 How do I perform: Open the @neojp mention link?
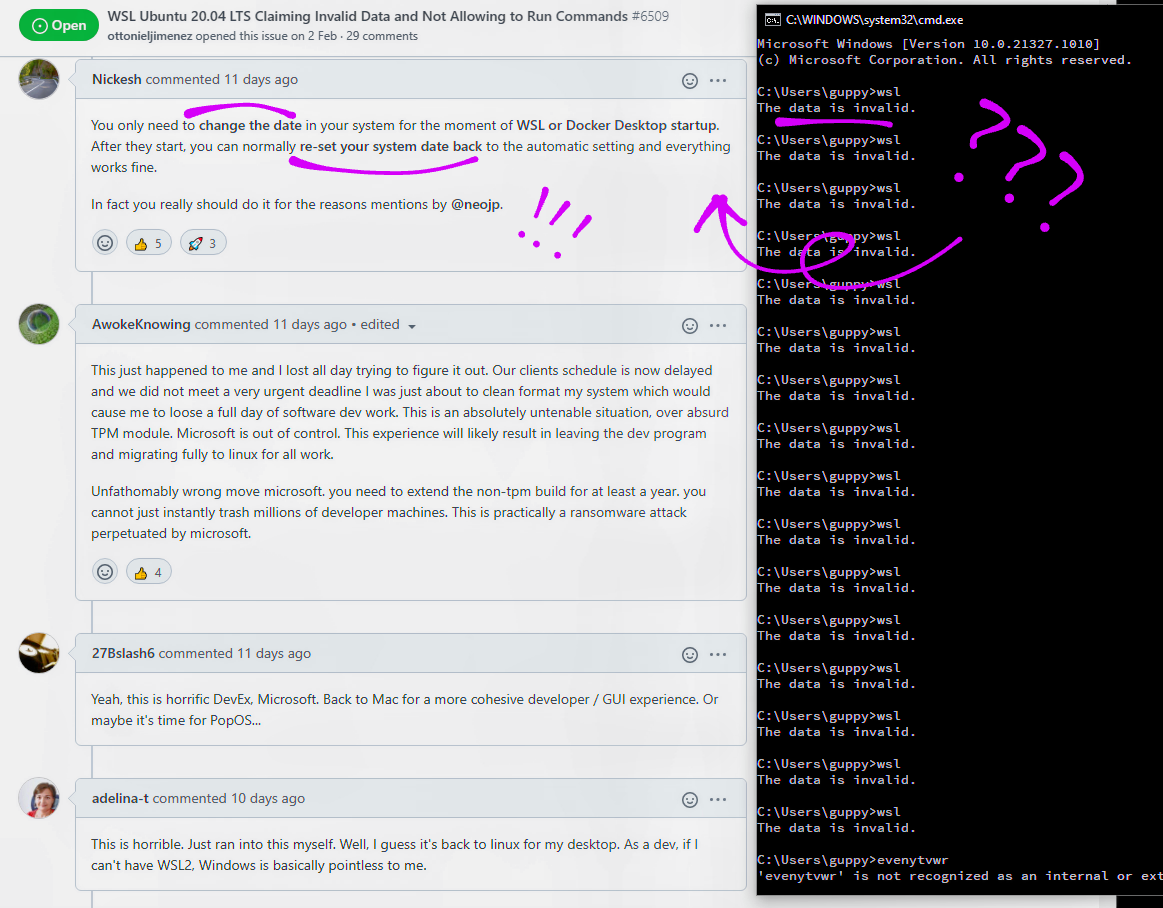tap(476, 204)
